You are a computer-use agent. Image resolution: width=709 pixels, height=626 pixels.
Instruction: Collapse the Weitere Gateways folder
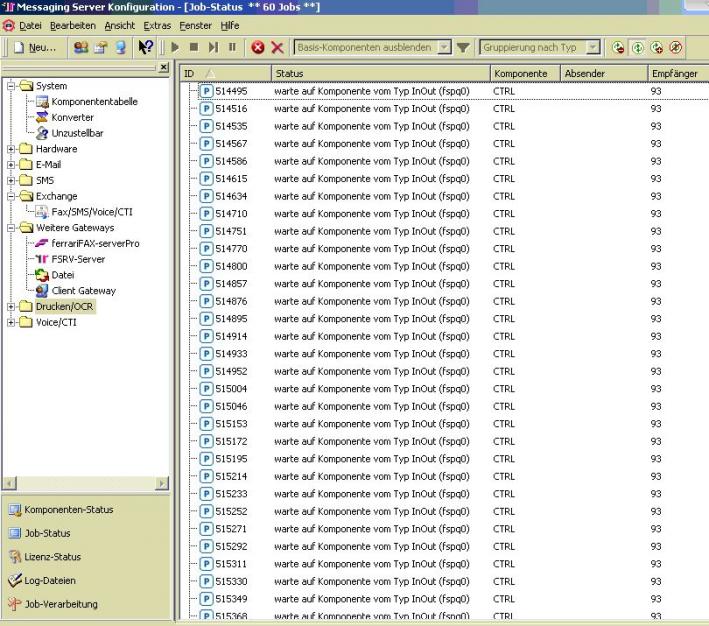(12, 228)
